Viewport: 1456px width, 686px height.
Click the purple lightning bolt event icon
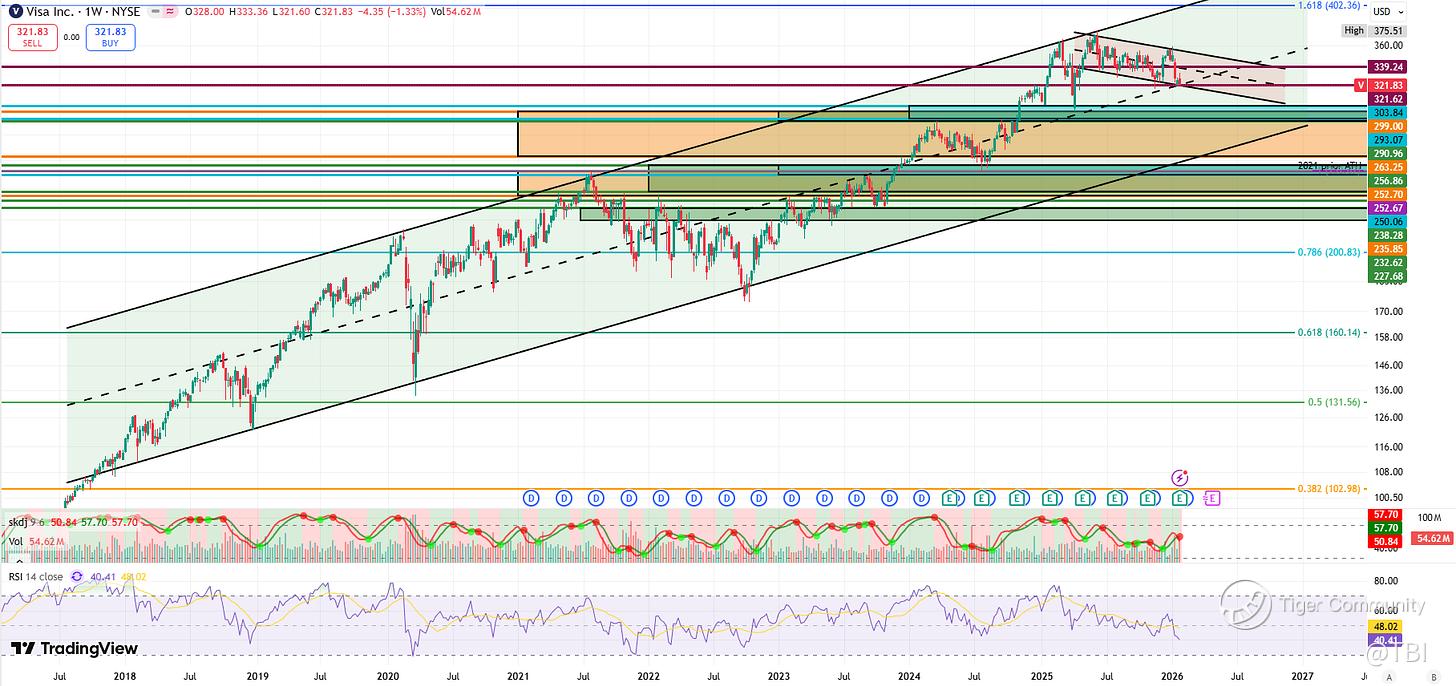coord(1180,477)
